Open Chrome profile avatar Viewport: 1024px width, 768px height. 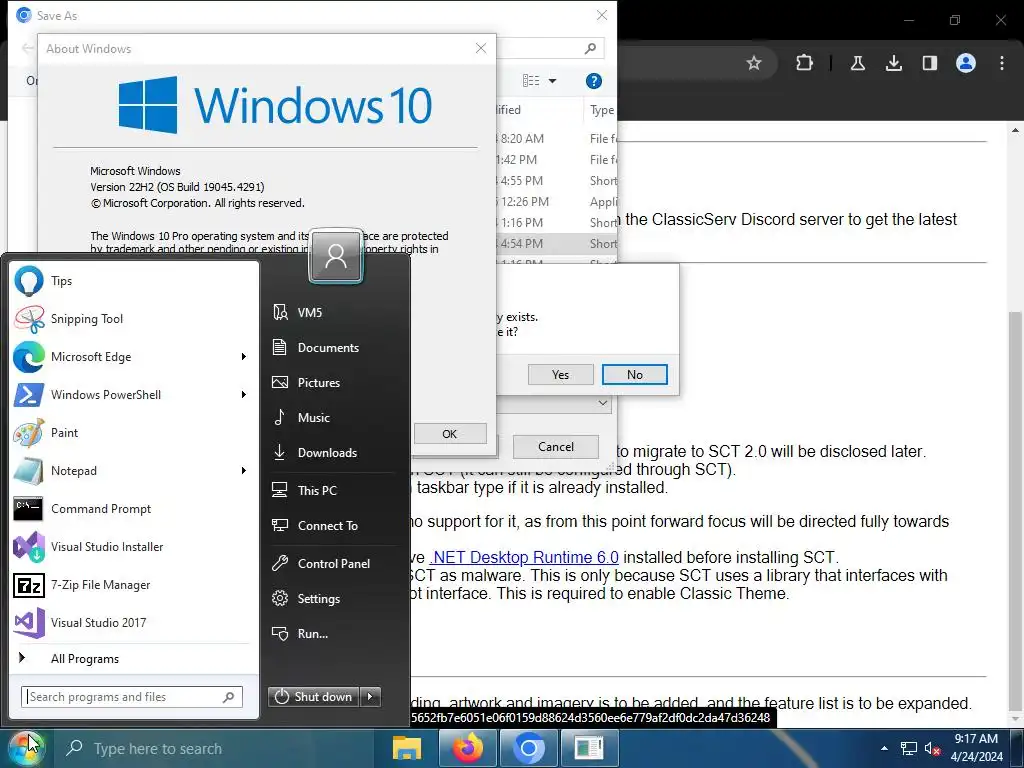click(966, 63)
